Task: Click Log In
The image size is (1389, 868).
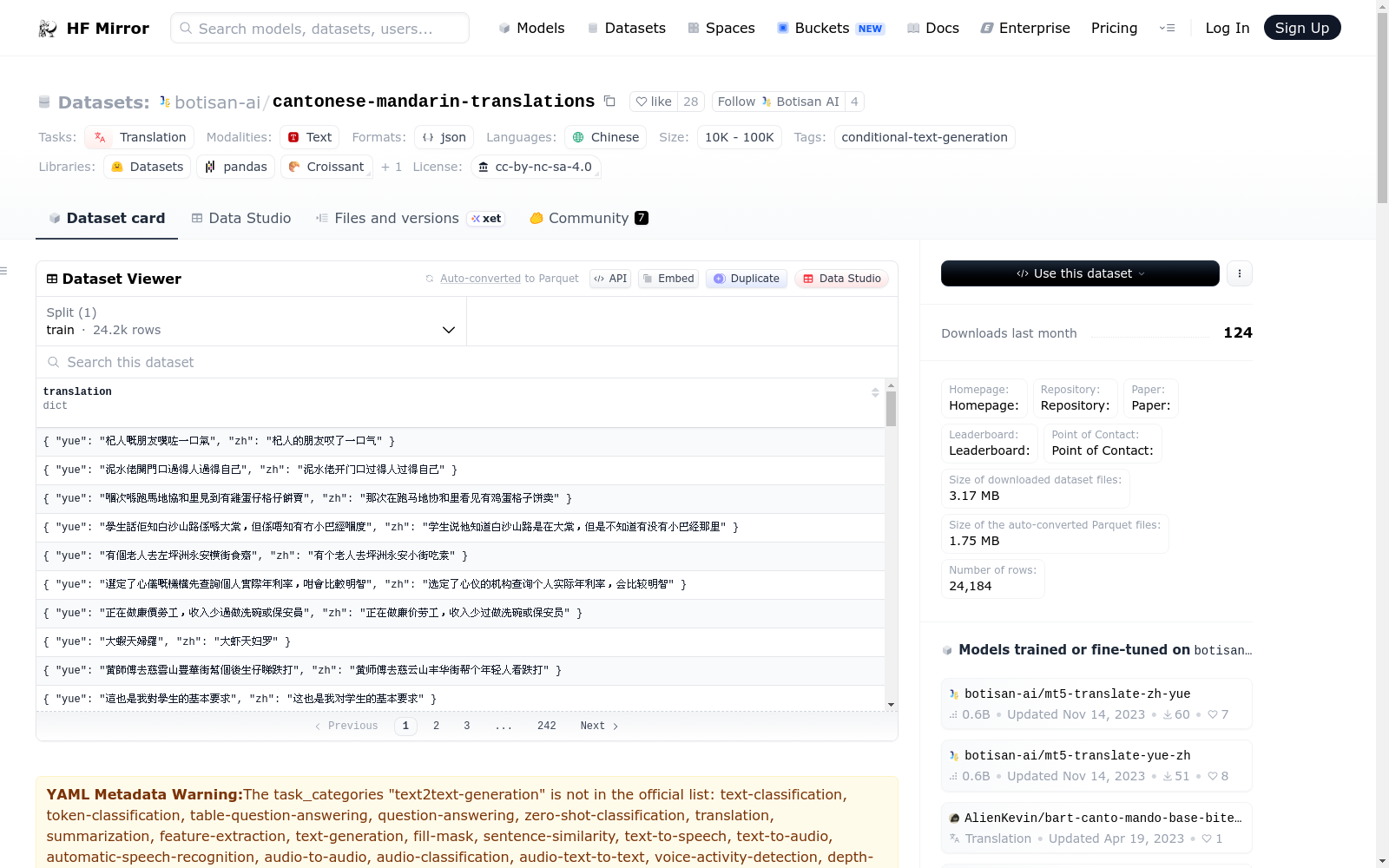Action: point(1227,28)
